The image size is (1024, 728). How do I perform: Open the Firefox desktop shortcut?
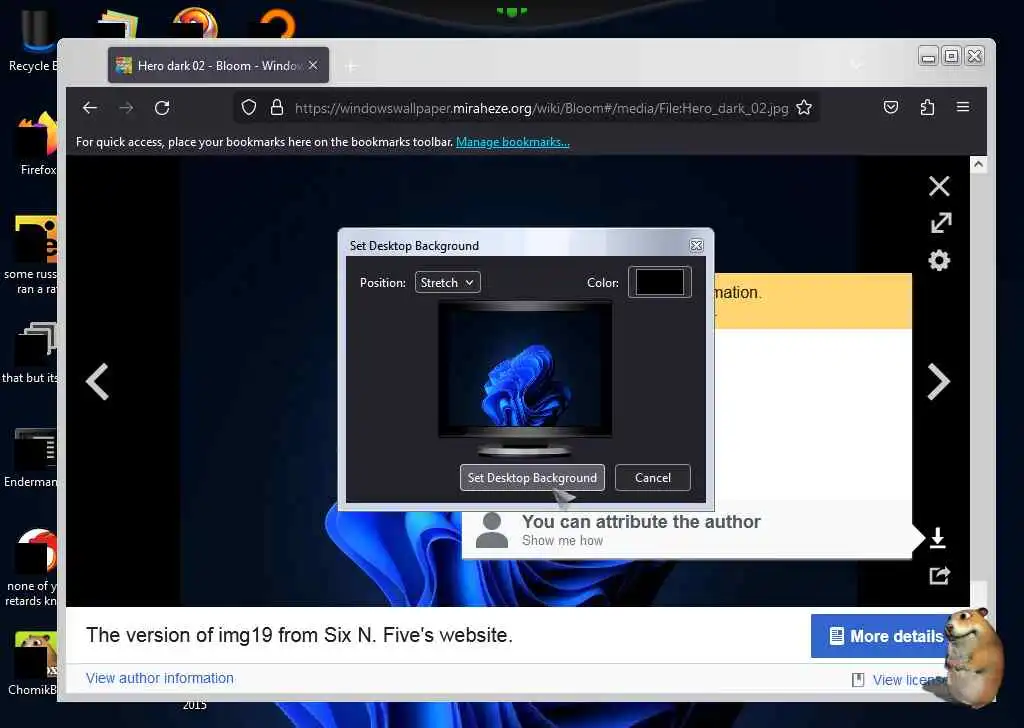pos(38,144)
